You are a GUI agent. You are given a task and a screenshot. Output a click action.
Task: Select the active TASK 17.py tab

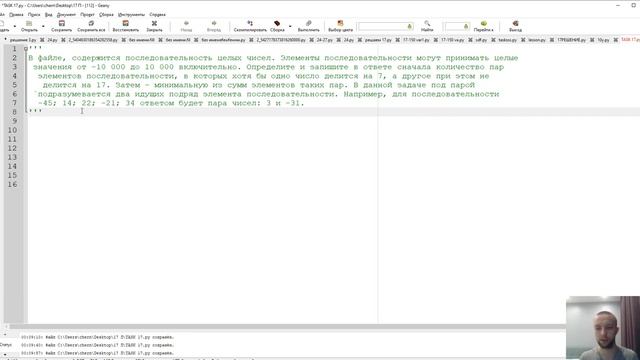point(630,40)
